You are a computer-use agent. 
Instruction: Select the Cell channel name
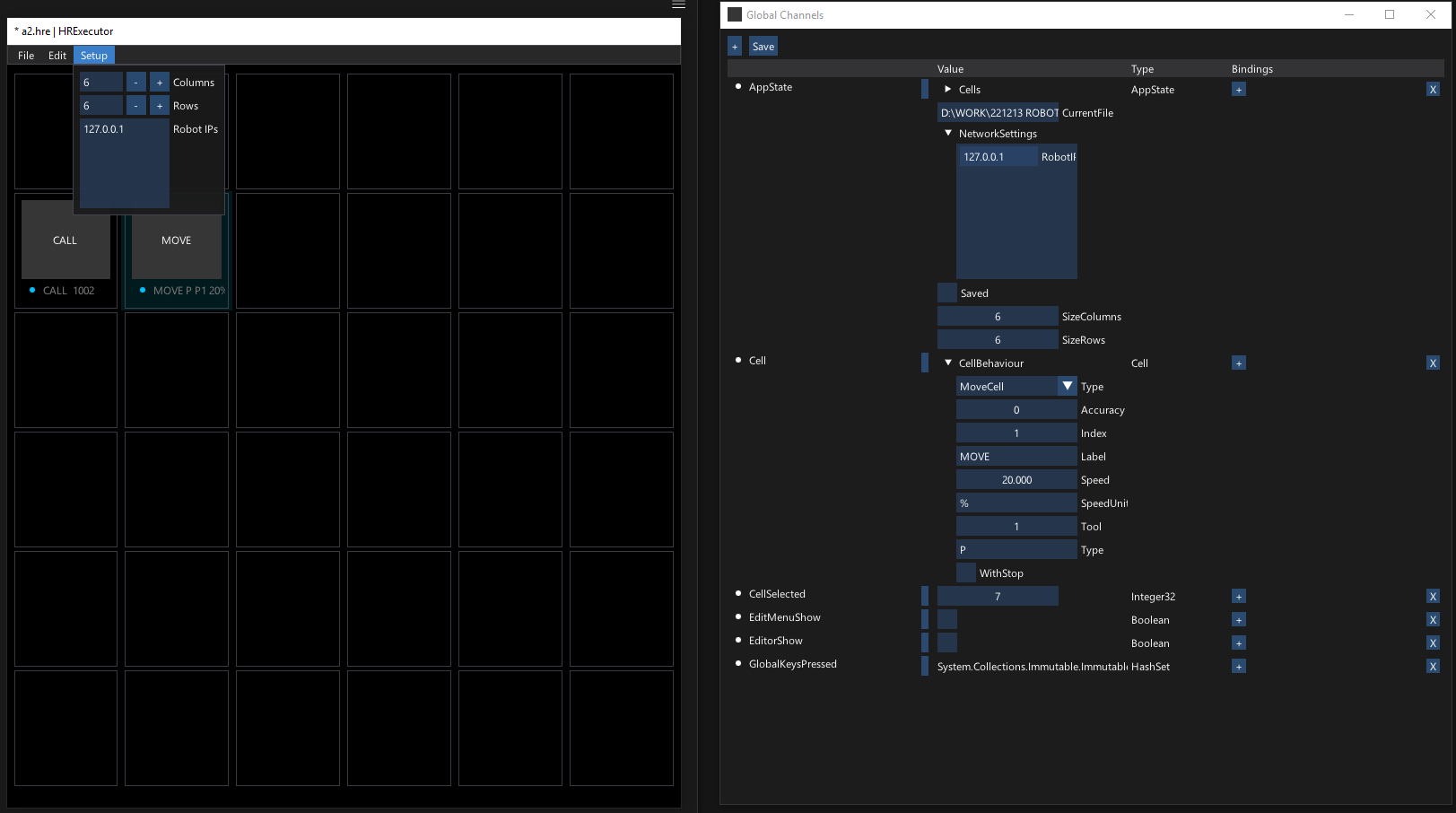click(x=757, y=361)
